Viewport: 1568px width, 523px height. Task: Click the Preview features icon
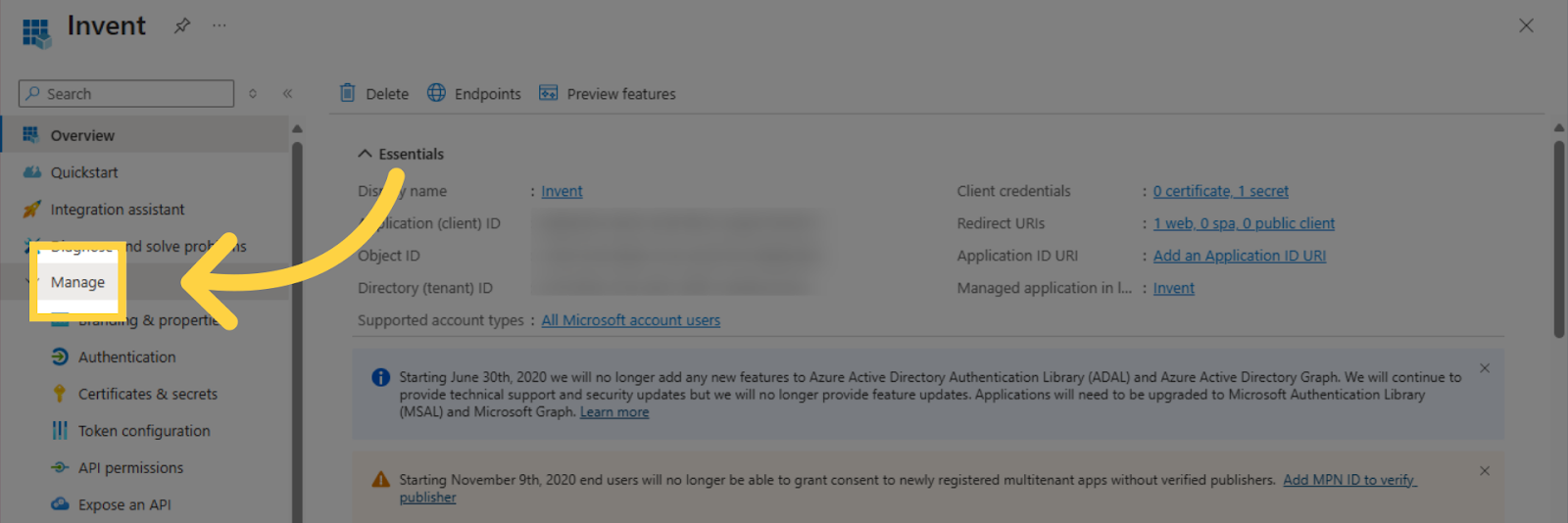(549, 93)
